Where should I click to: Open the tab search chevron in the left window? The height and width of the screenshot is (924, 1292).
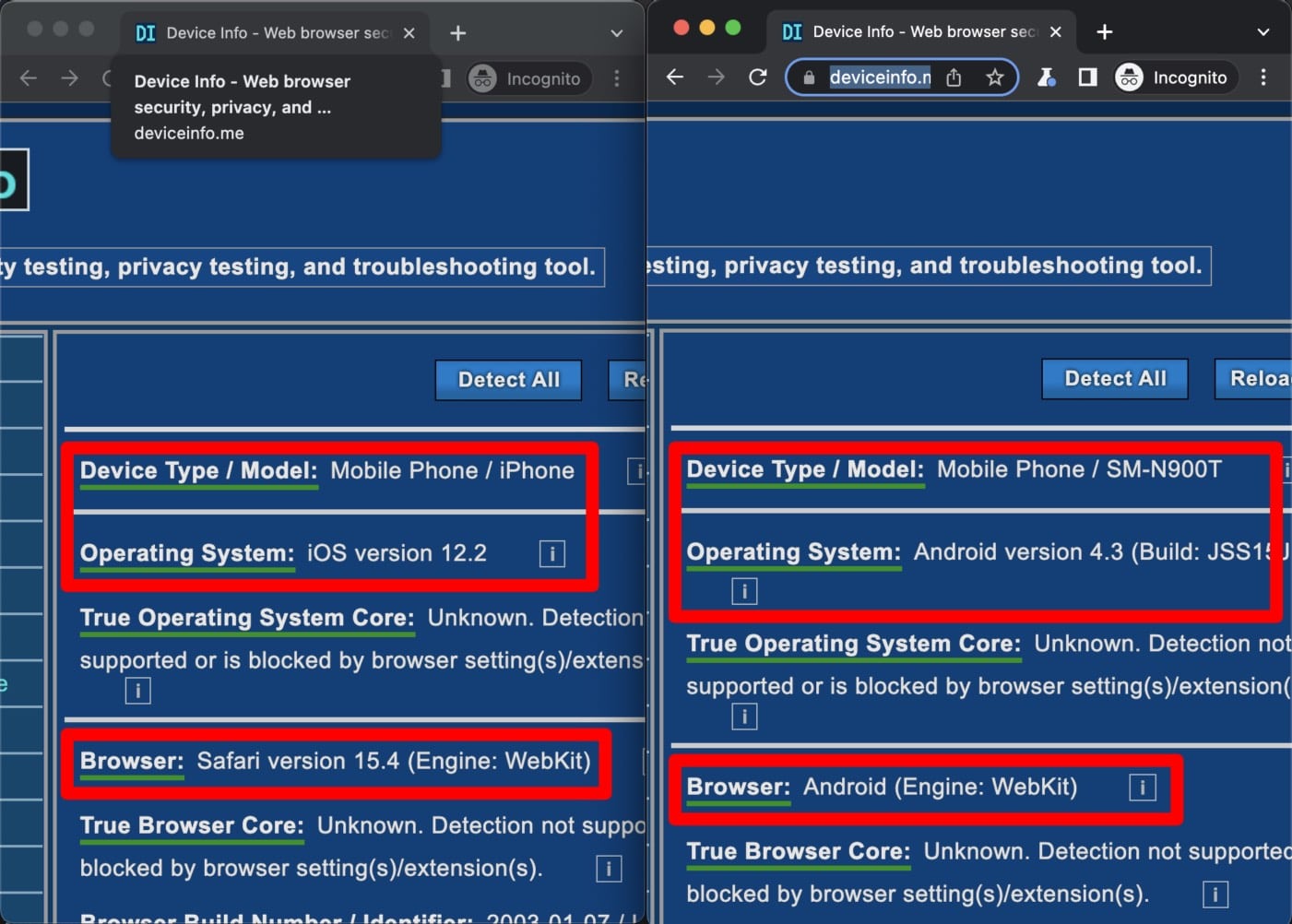(x=616, y=32)
